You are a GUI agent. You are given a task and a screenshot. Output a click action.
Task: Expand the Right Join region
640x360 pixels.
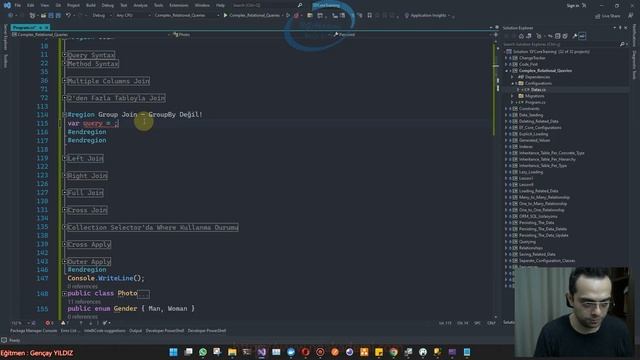coord(64,176)
